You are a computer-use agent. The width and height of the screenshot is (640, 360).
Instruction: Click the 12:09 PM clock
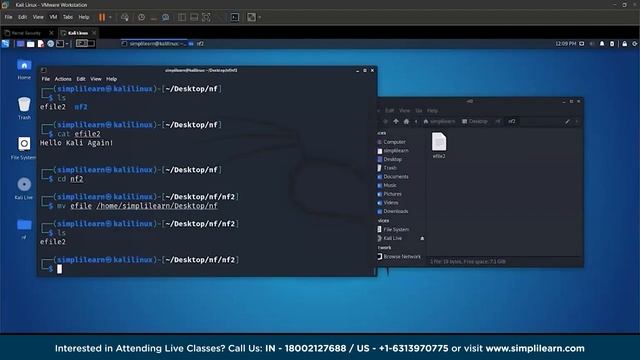pyautogui.click(x=566, y=44)
